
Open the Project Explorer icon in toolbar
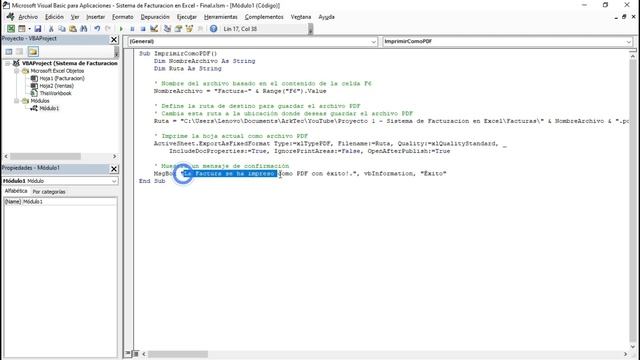click(x=167, y=29)
